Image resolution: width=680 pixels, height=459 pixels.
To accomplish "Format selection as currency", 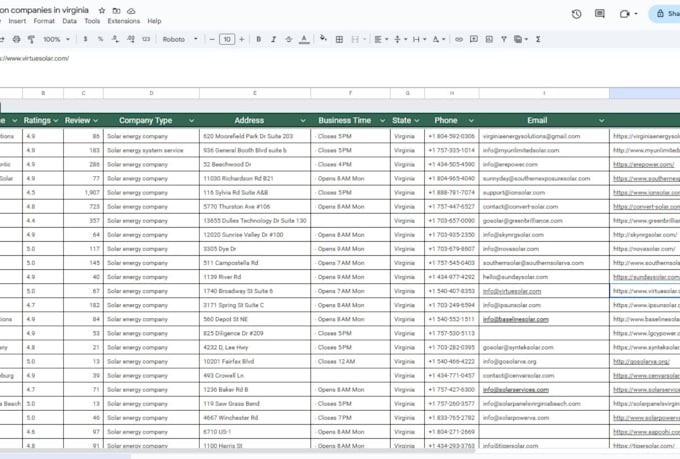I will (85, 39).
